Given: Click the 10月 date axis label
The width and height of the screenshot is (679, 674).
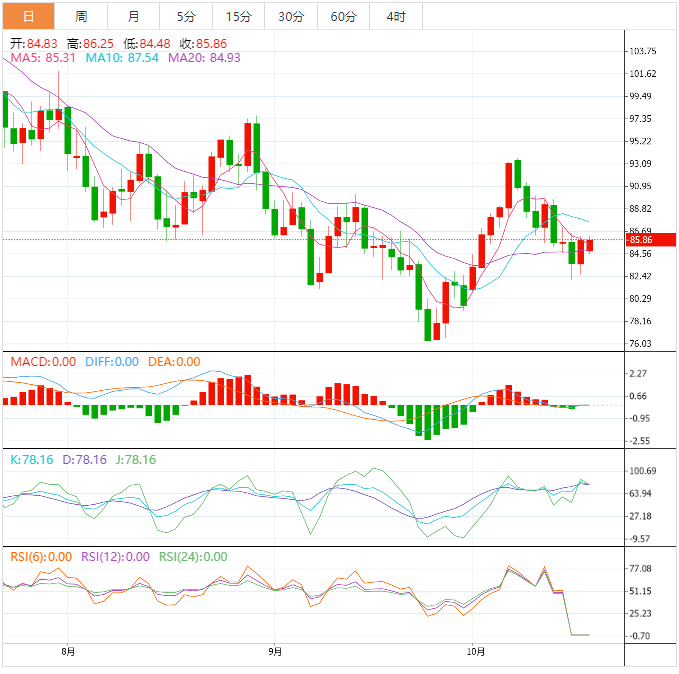Looking at the screenshot, I should [475, 652].
